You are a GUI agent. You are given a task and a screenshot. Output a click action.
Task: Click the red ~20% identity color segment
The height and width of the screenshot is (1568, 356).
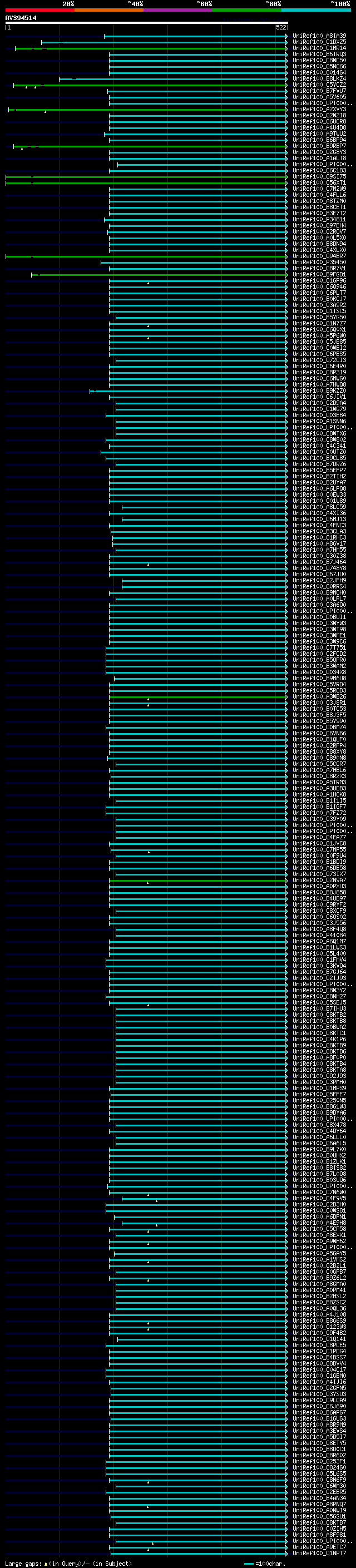(39, 10)
